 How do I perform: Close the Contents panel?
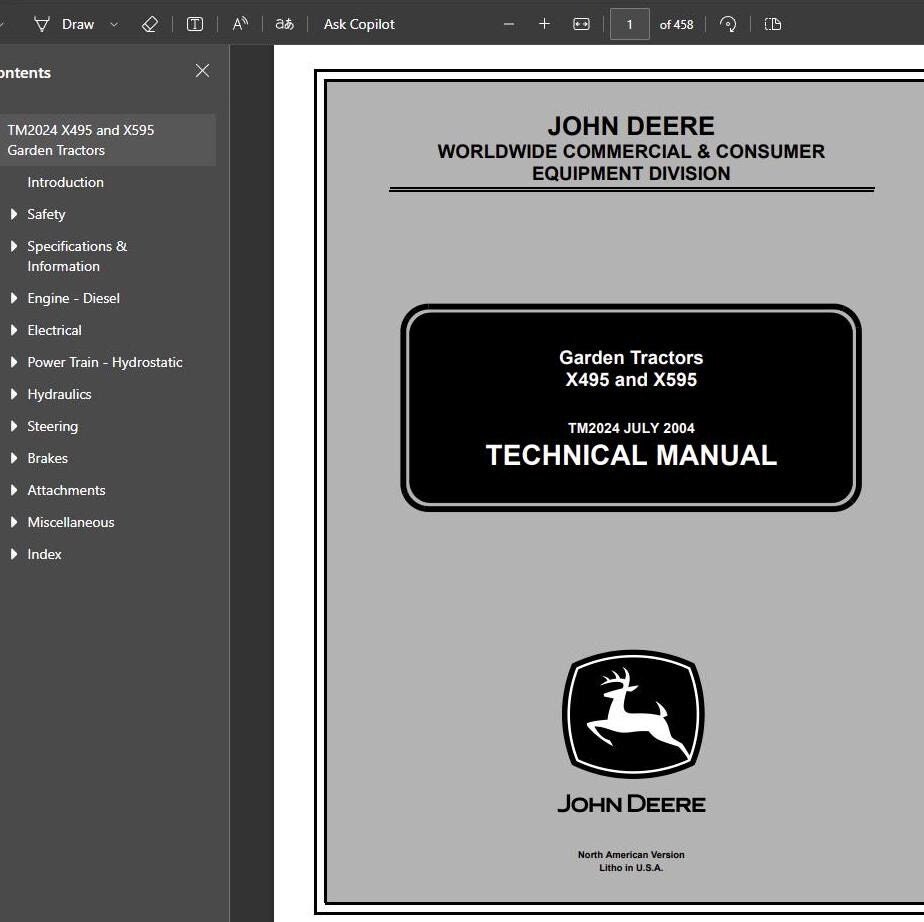(x=202, y=71)
